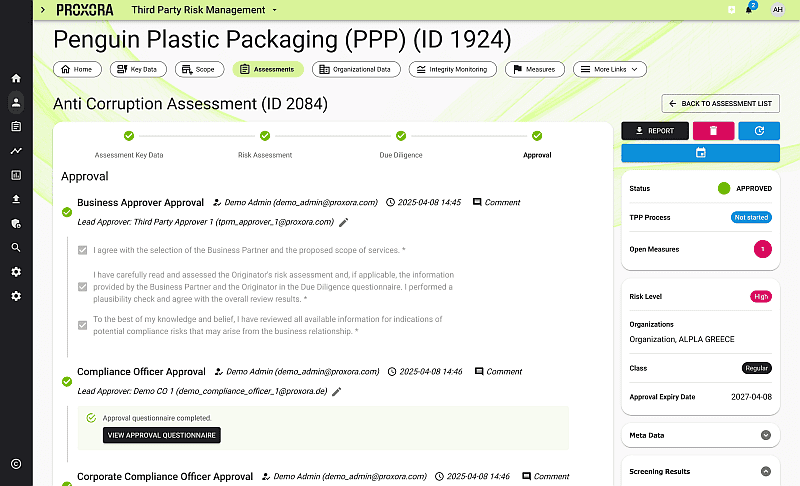The height and width of the screenshot is (486, 800).
Task: Go back to assessment list
Action: [x=720, y=104]
